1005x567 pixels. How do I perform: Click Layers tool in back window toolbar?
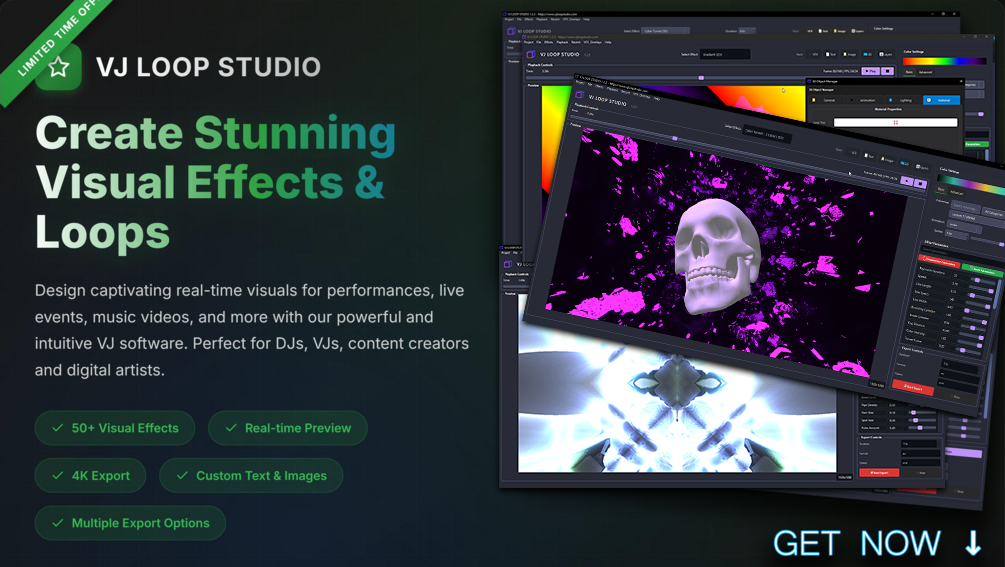858,31
